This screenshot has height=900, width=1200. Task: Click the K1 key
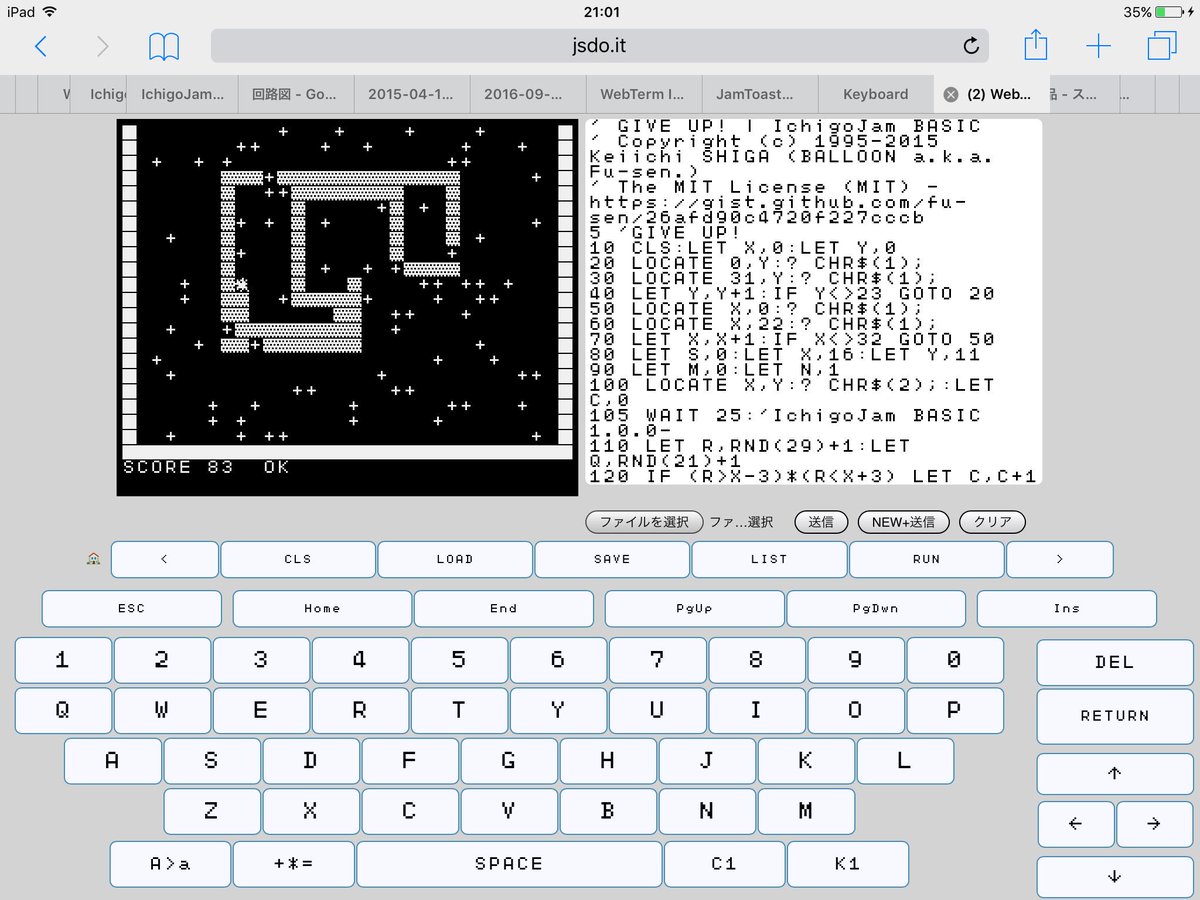coord(848,864)
